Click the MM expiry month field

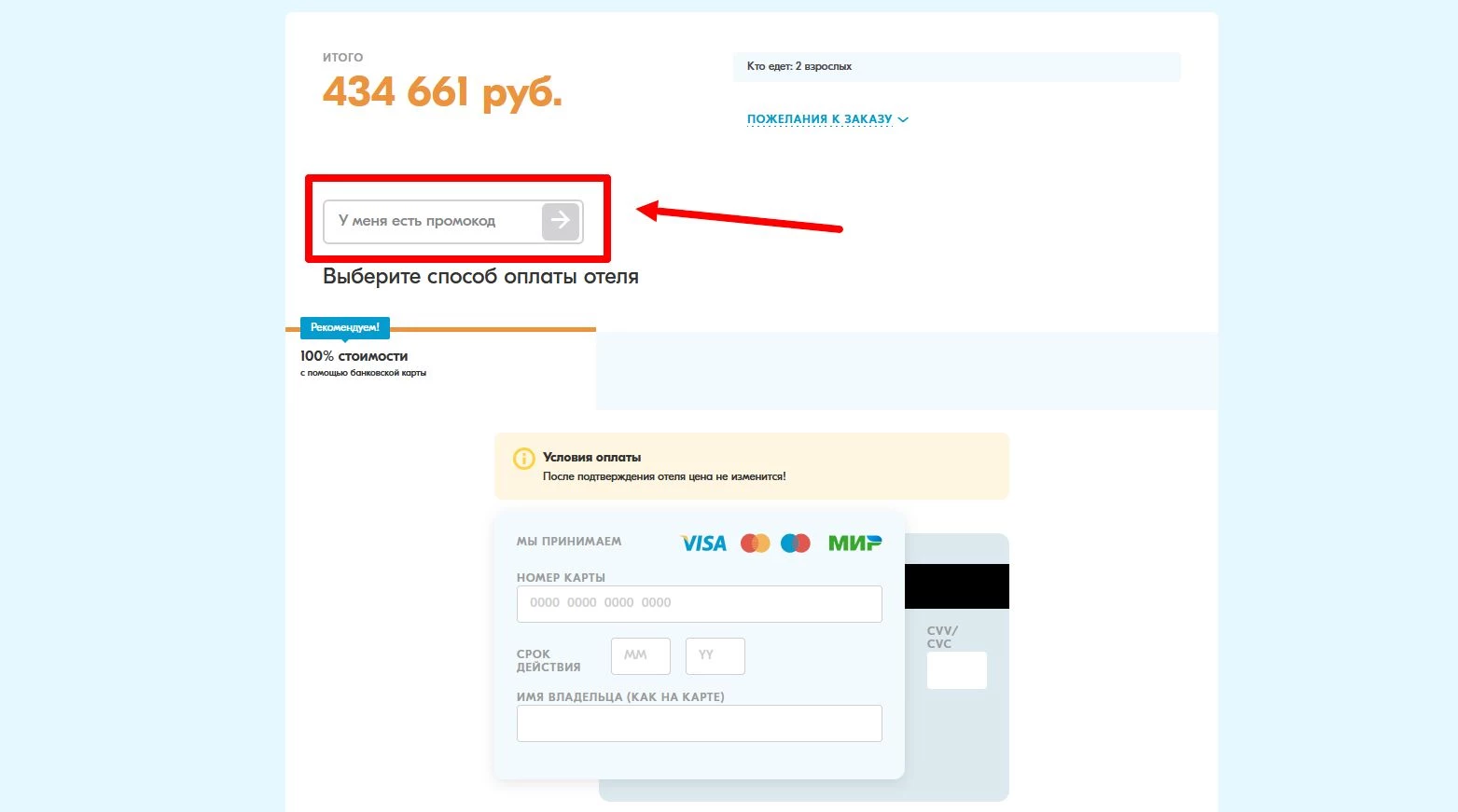click(641, 656)
